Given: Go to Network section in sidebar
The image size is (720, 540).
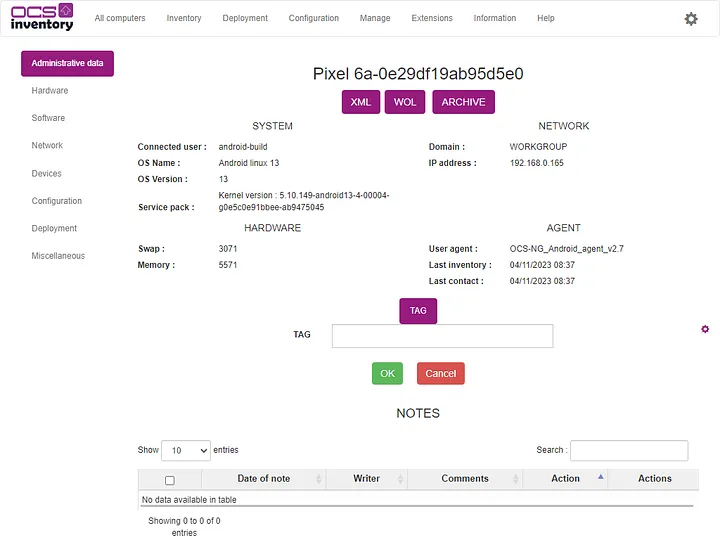Looking at the screenshot, I should pyautogui.click(x=47, y=146).
